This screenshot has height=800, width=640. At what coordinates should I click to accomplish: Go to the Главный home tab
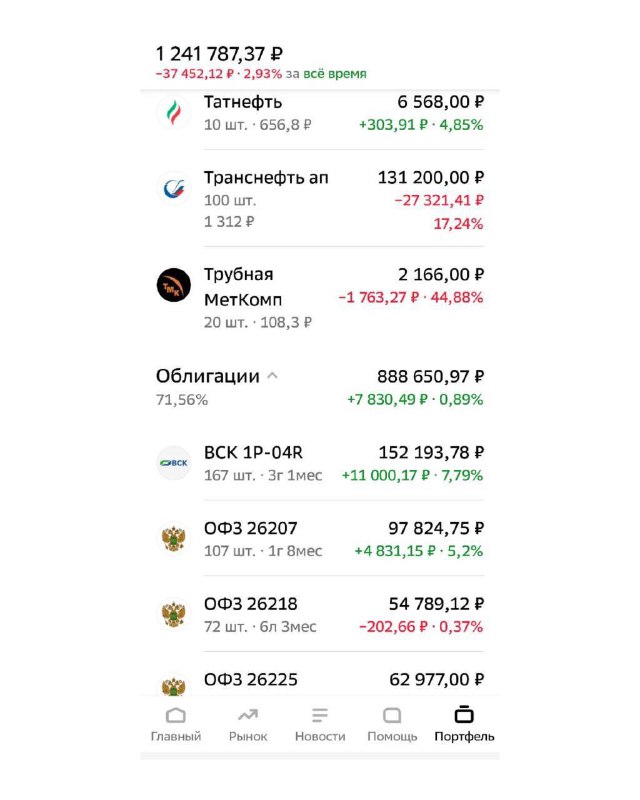pos(176,724)
